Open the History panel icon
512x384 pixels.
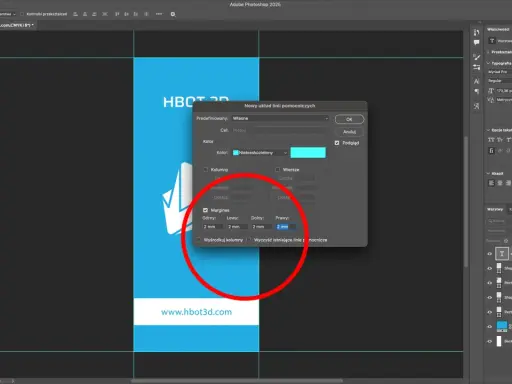pos(476,32)
